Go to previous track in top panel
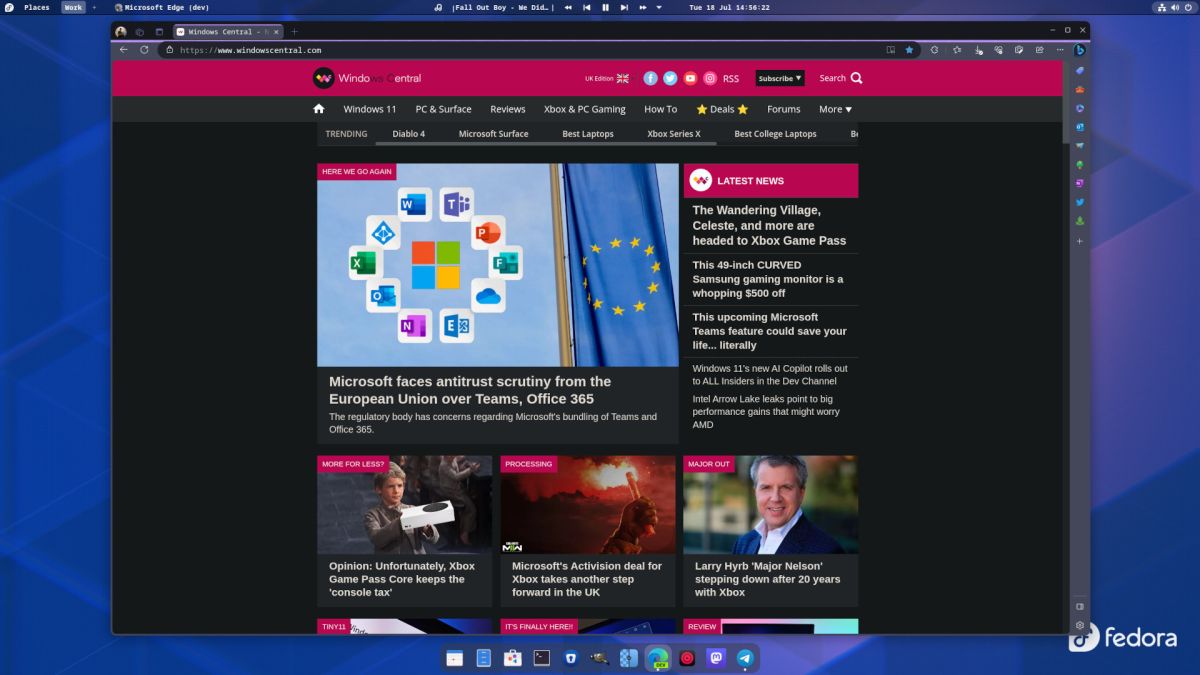 click(x=587, y=7)
